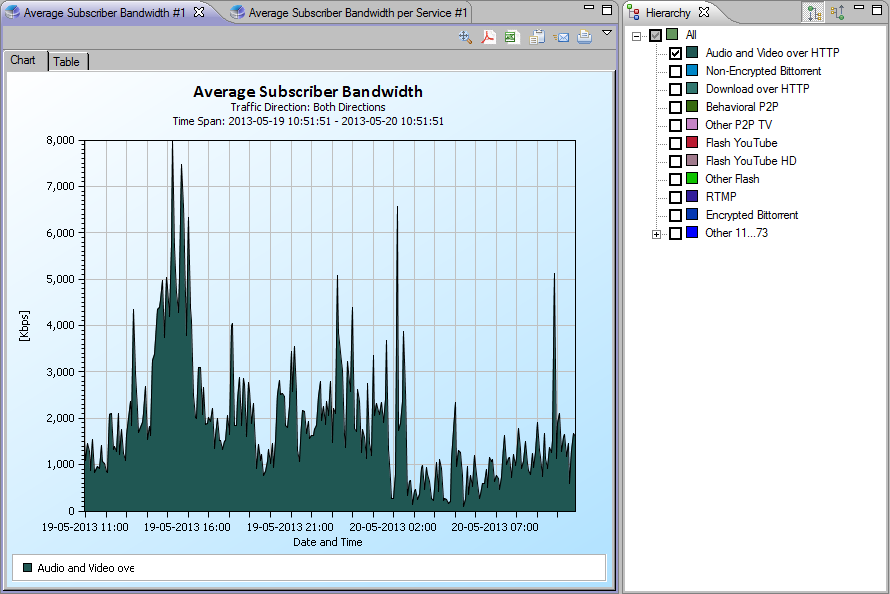This screenshot has height=594, width=890.
Task: Send the report by email
Action: click(x=561, y=37)
